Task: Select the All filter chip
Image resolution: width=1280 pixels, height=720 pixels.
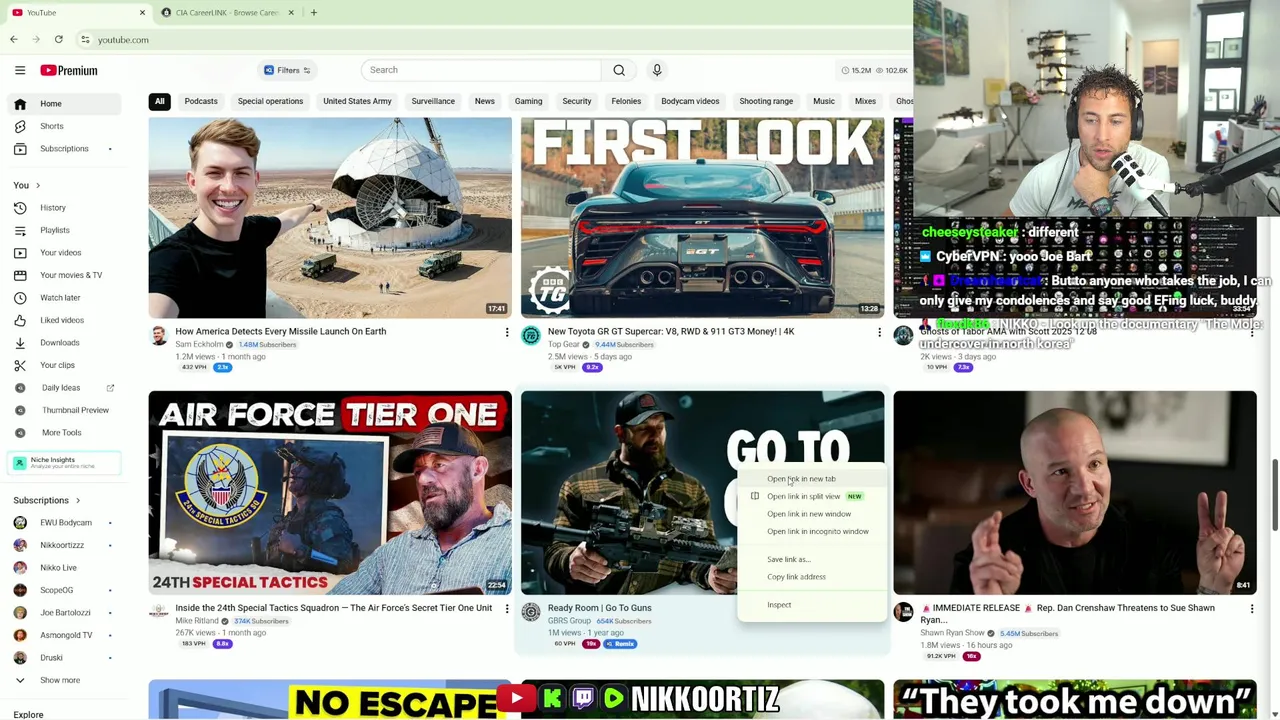Action: (159, 101)
